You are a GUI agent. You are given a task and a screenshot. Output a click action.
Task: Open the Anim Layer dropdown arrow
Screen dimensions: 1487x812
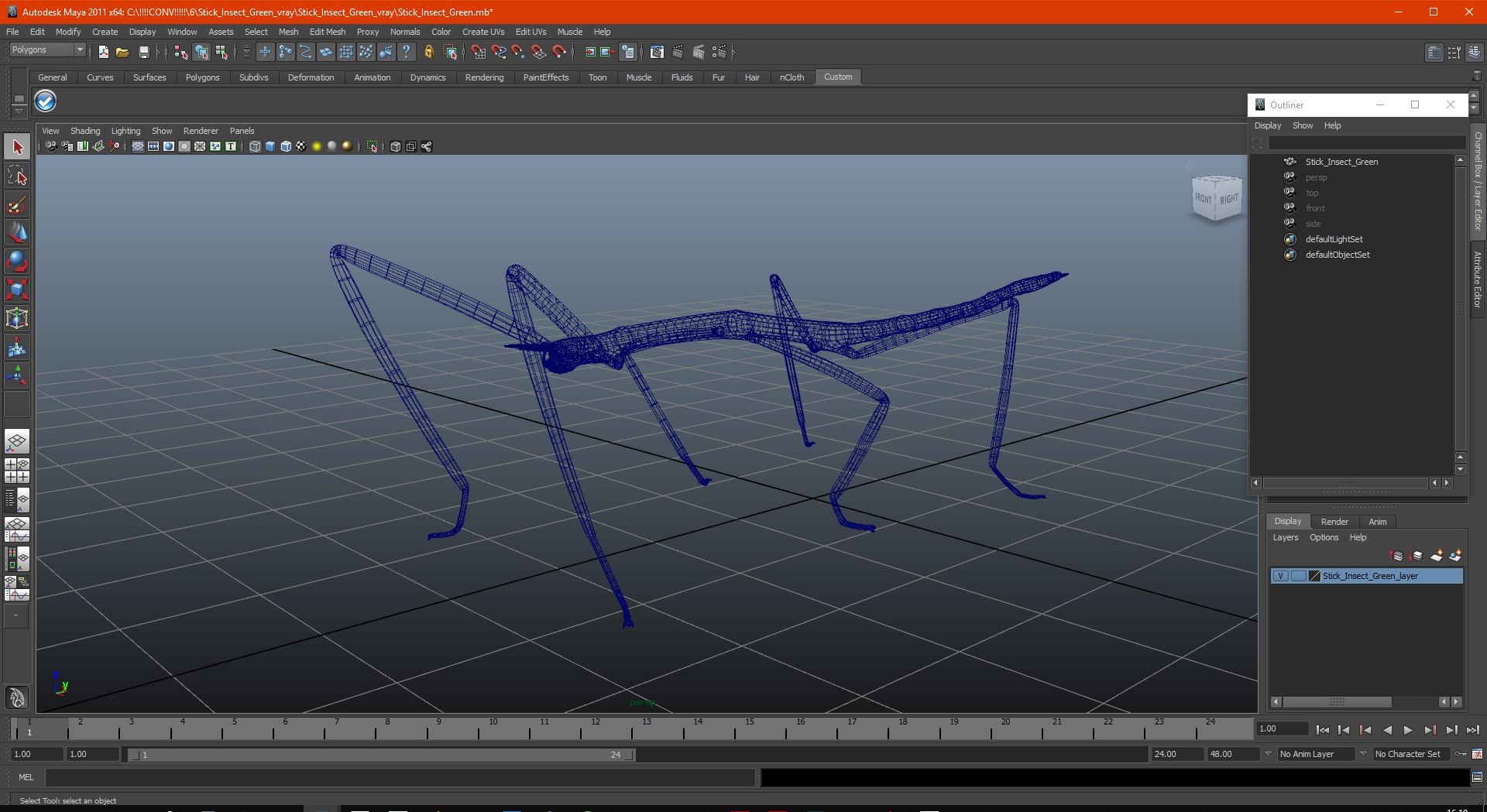pos(1268,753)
